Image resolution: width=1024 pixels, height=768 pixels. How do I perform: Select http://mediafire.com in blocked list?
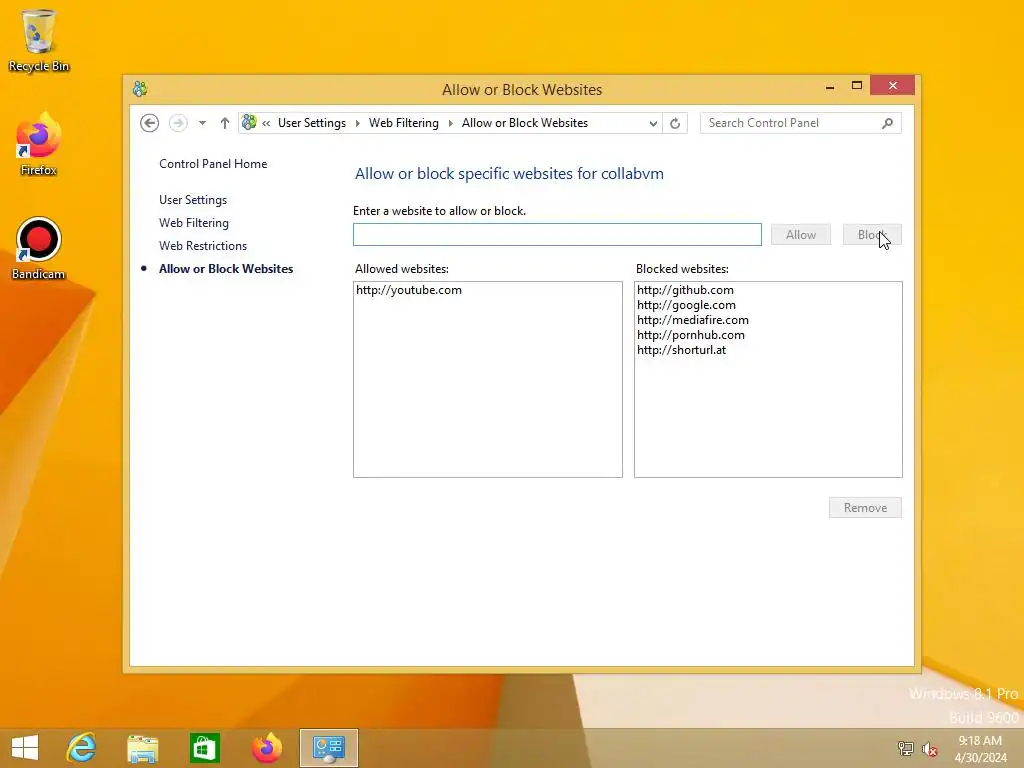(x=692, y=320)
